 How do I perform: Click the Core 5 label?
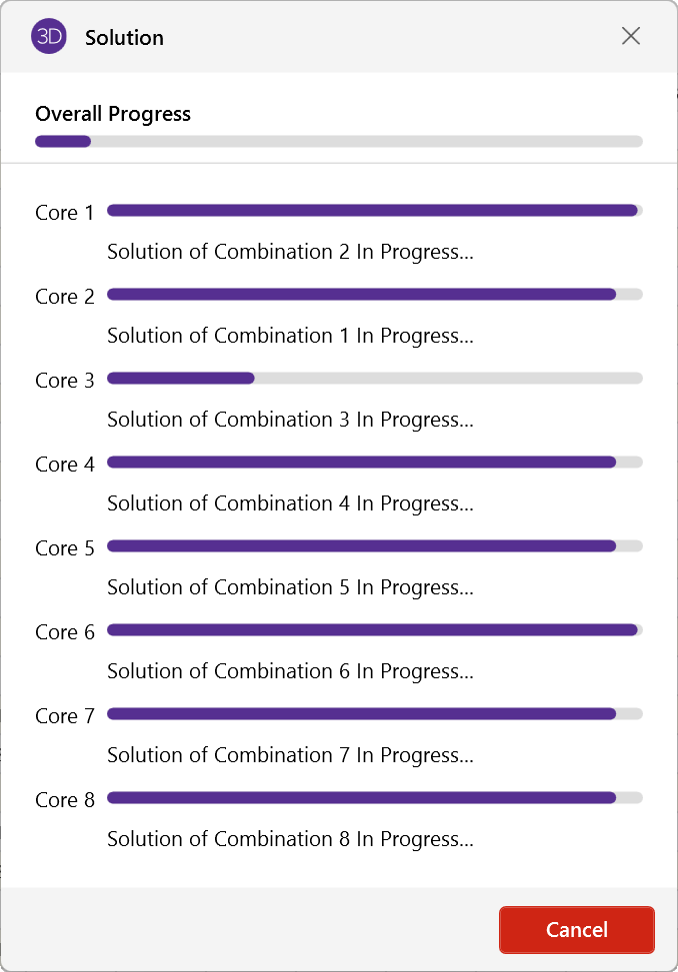click(x=65, y=548)
